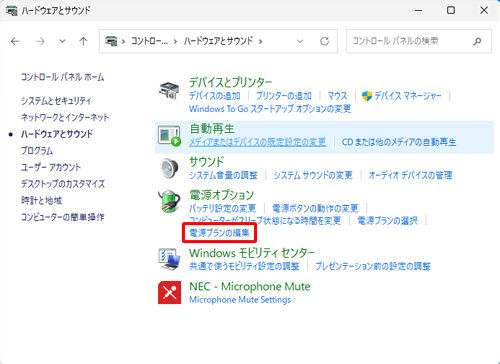This screenshot has height=364, width=500.
Task: Click CD または他のメディアの自動再生 link
Action: (x=399, y=142)
